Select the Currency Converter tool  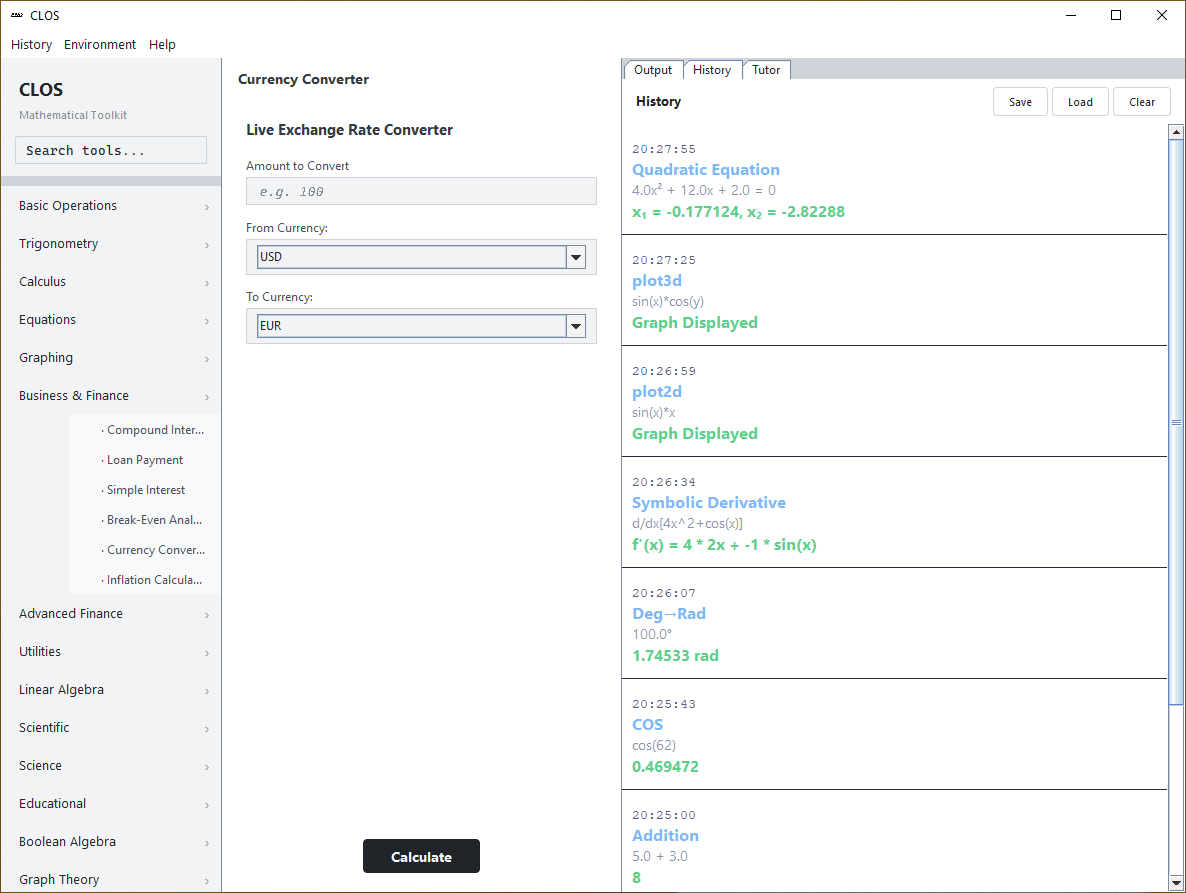(145, 550)
